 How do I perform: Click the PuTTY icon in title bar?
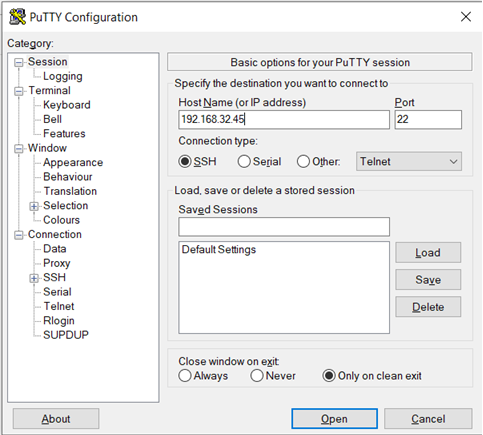click(x=17, y=17)
